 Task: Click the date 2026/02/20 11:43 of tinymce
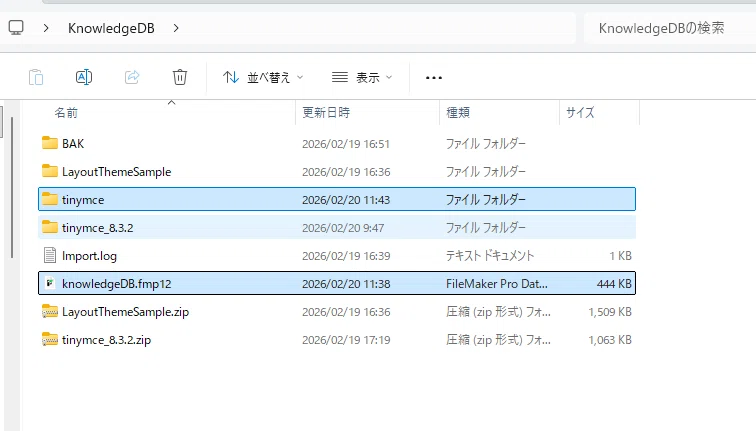coord(346,200)
